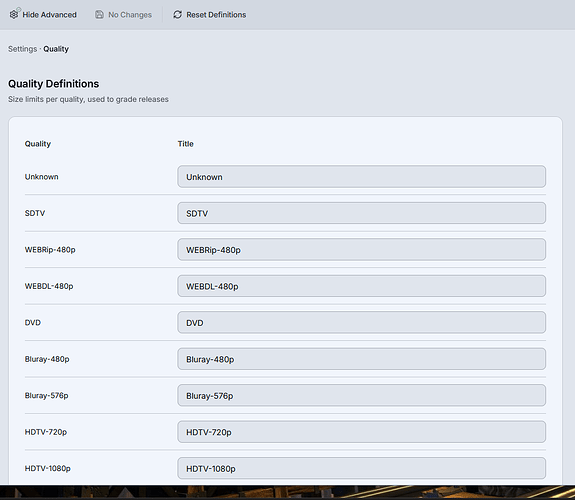575x500 pixels.
Task: Select the DVD quality row label
Action: (x=33, y=322)
